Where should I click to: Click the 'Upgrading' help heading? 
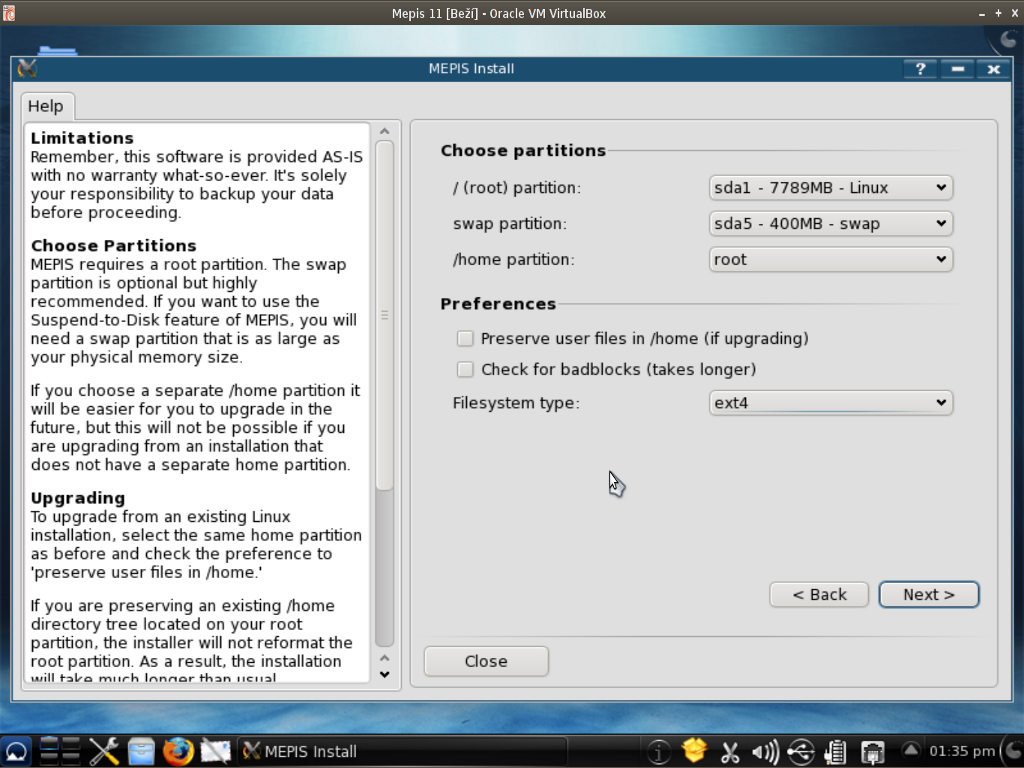point(78,498)
